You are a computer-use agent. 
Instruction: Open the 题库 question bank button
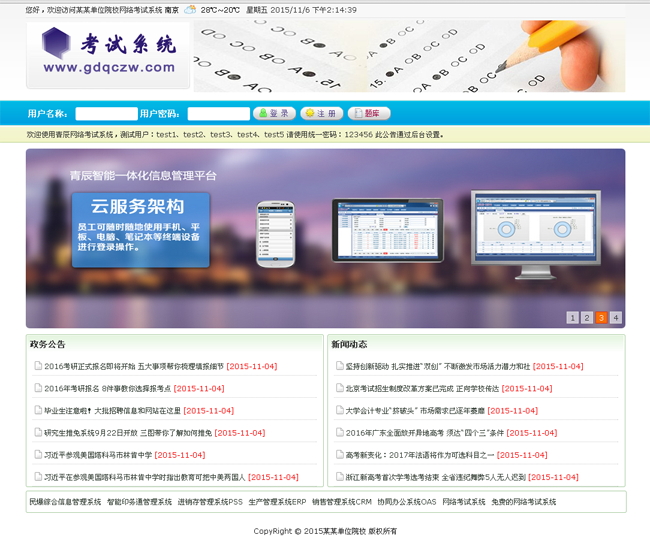(369, 113)
